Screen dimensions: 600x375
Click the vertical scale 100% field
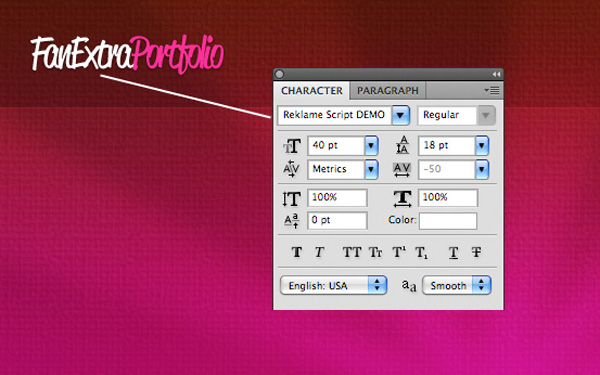click(x=337, y=198)
